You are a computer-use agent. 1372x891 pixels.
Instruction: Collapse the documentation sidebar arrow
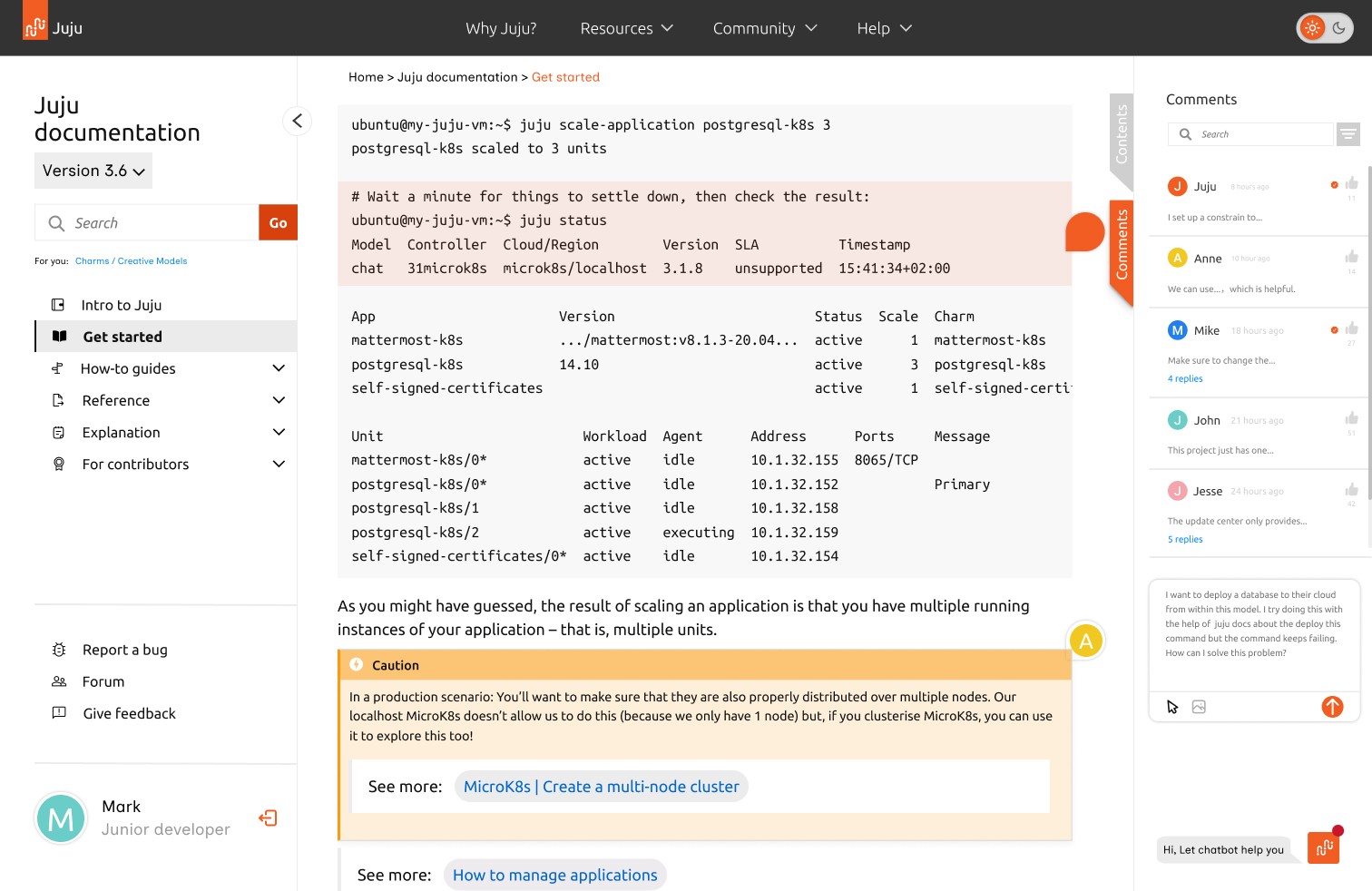click(297, 121)
